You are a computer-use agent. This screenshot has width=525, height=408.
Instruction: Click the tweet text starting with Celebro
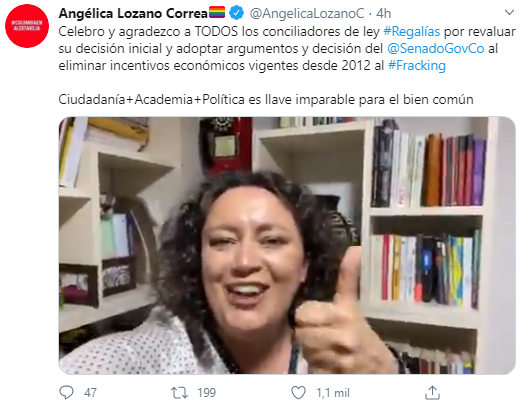[x=287, y=49]
